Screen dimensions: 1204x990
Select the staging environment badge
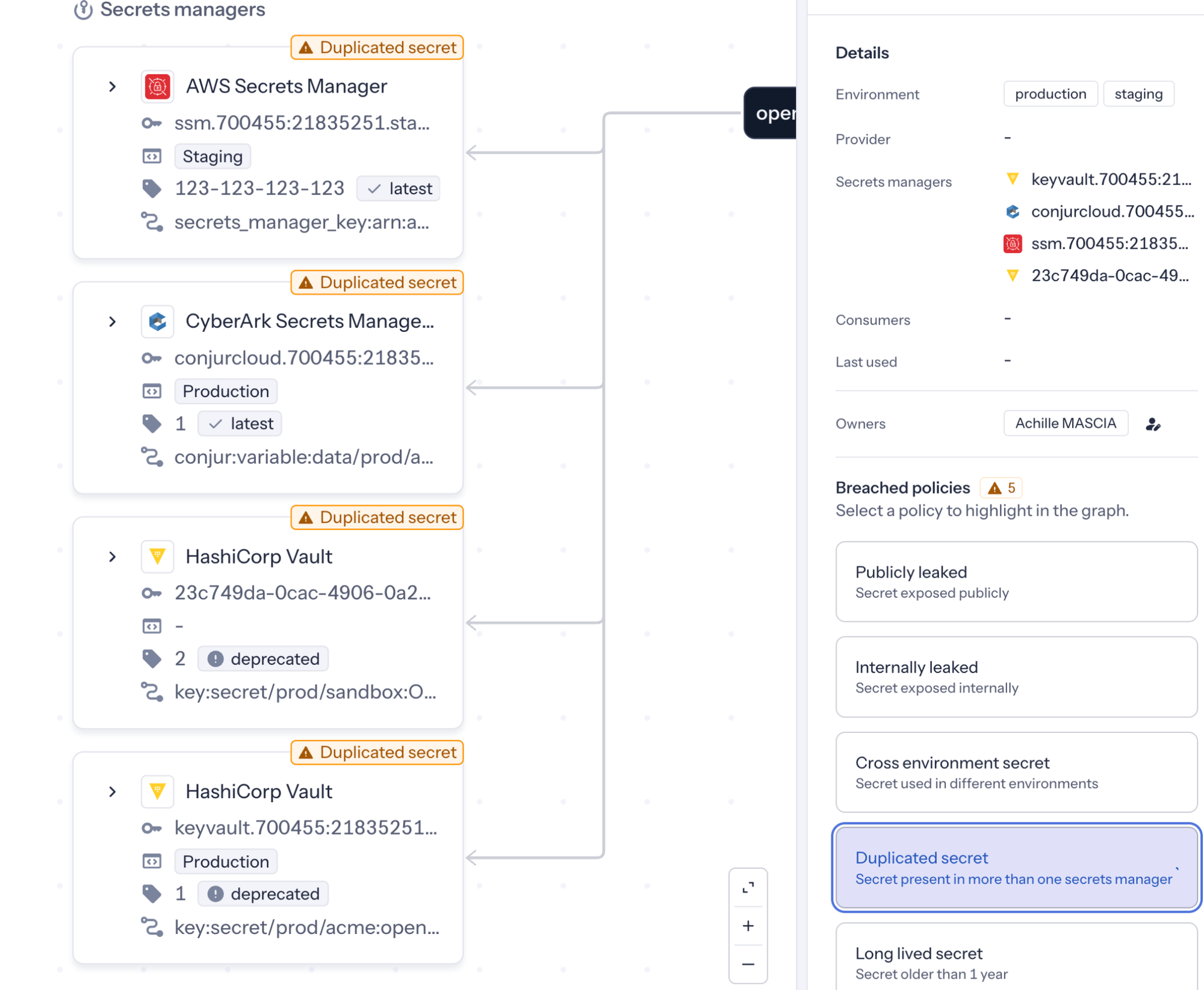(x=1138, y=94)
